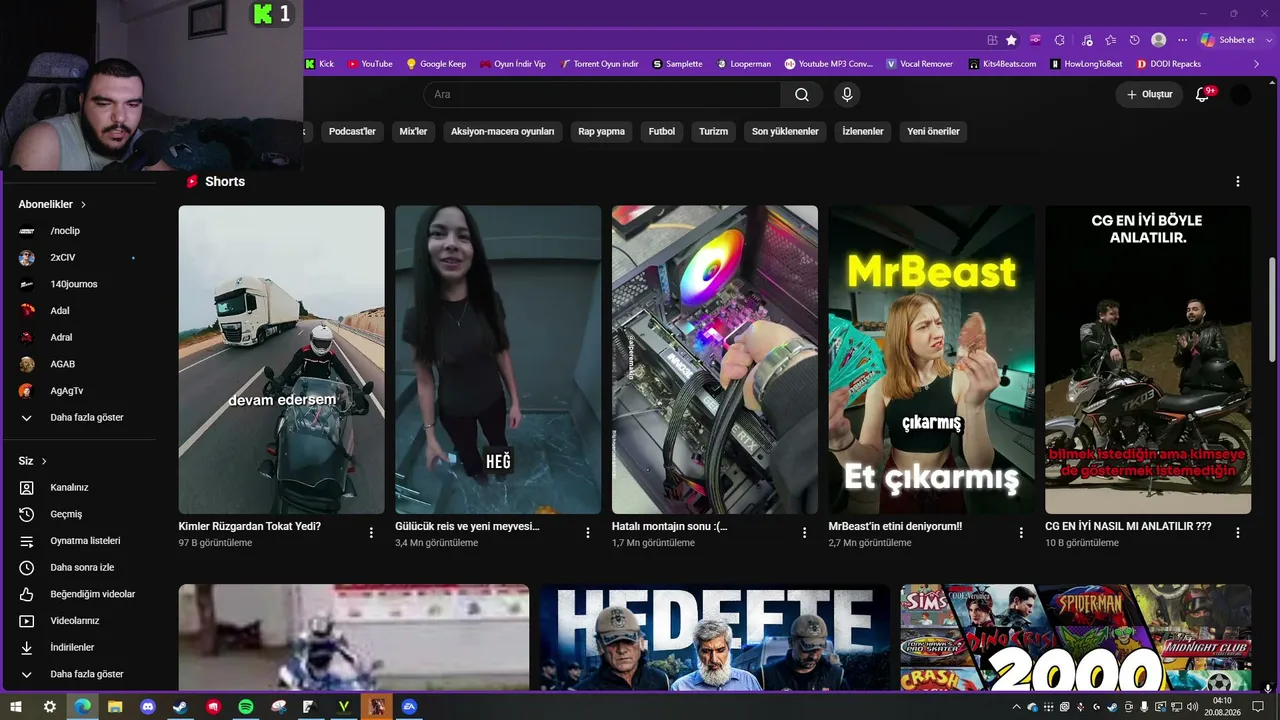The image size is (1280, 720).
Task: Open options for CG EN İYİ NASIL short
Action: click(1238, 533)
